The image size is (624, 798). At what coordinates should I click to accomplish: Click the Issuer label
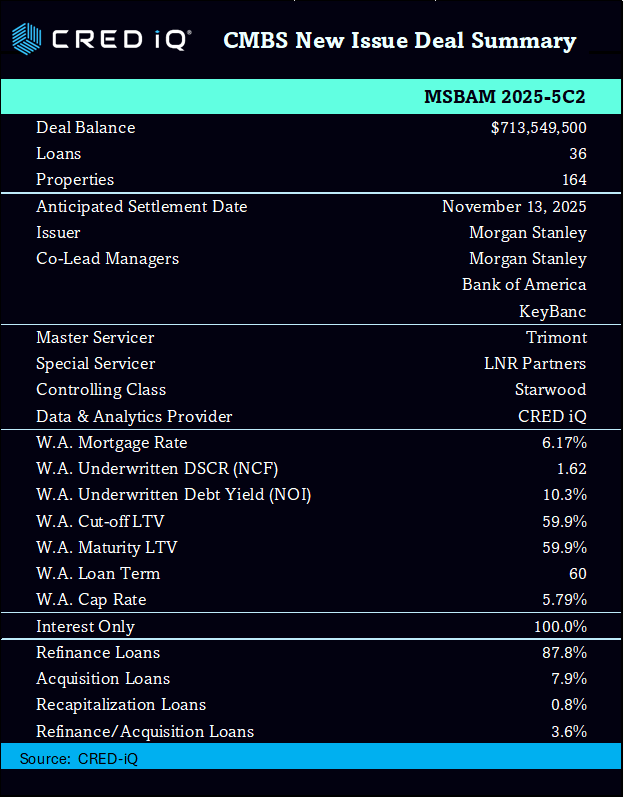pyautogui.click(x=58, y=233)
